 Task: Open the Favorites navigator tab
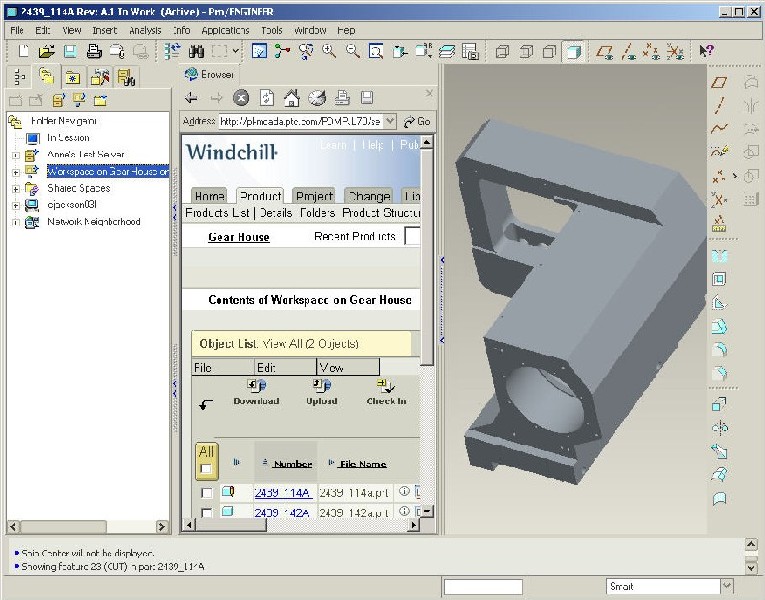[73, 77]
